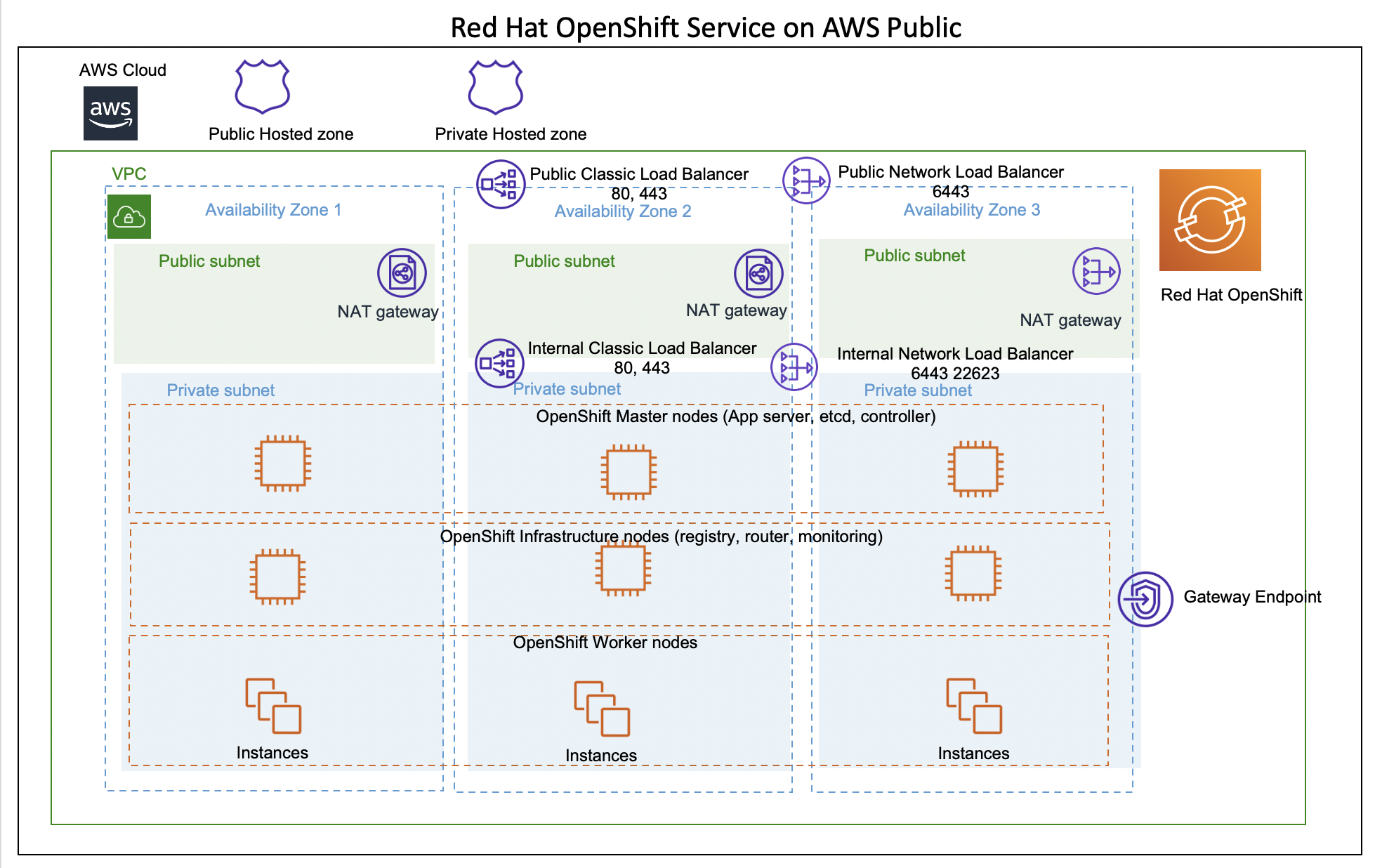Viewport: 1375px width, 868px height.
Task: Click Infrastructure node chip in Zone 2
Action: pyautogui.click(x=623, y=567)
